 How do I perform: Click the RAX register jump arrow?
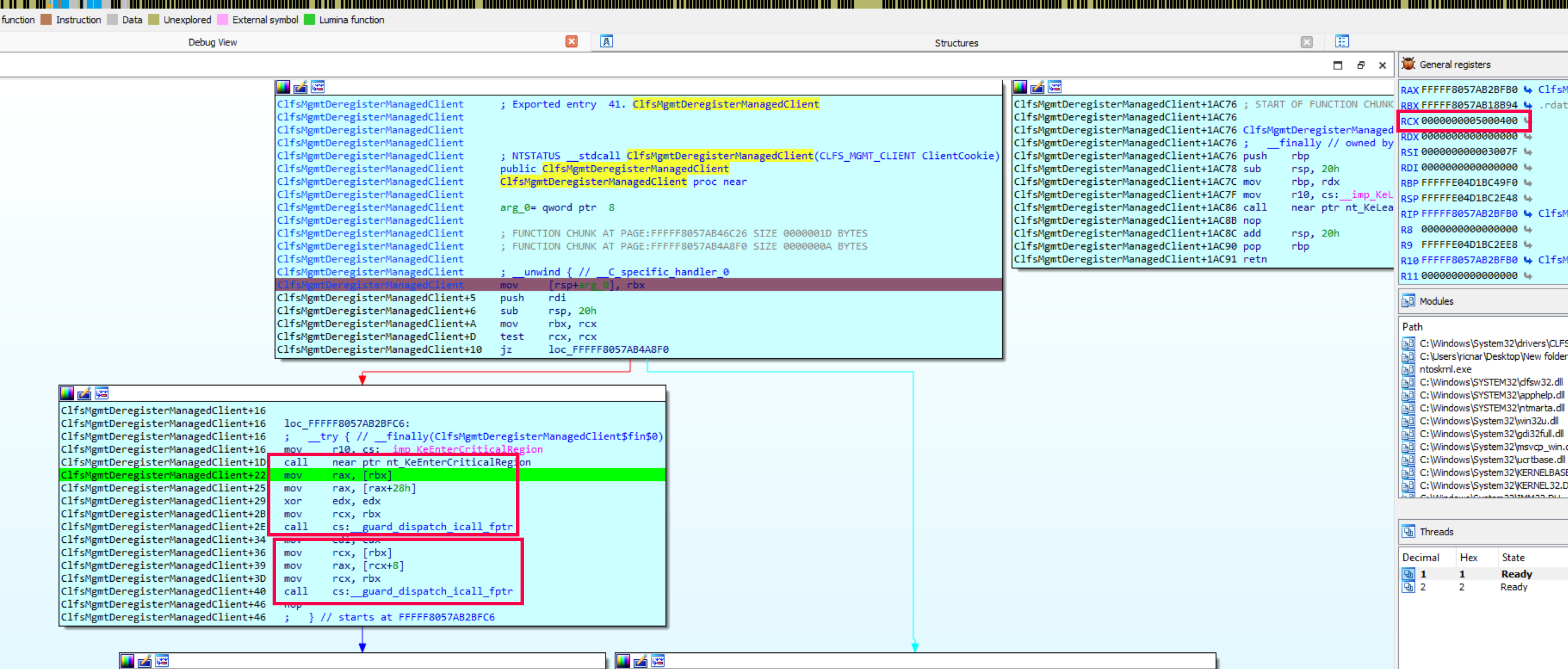1528,90
